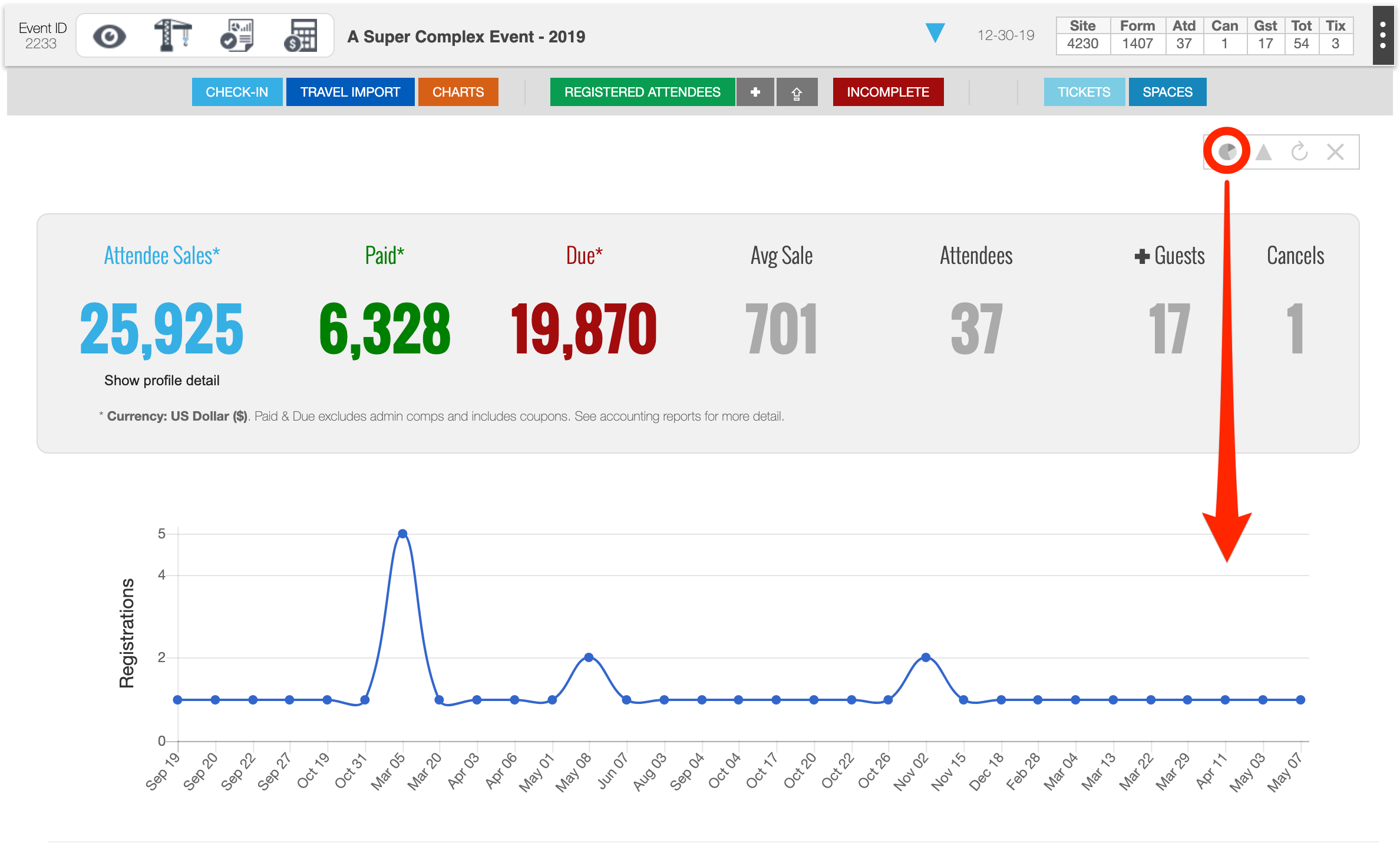Click the 701 average sale value

[x=782, y=329]
